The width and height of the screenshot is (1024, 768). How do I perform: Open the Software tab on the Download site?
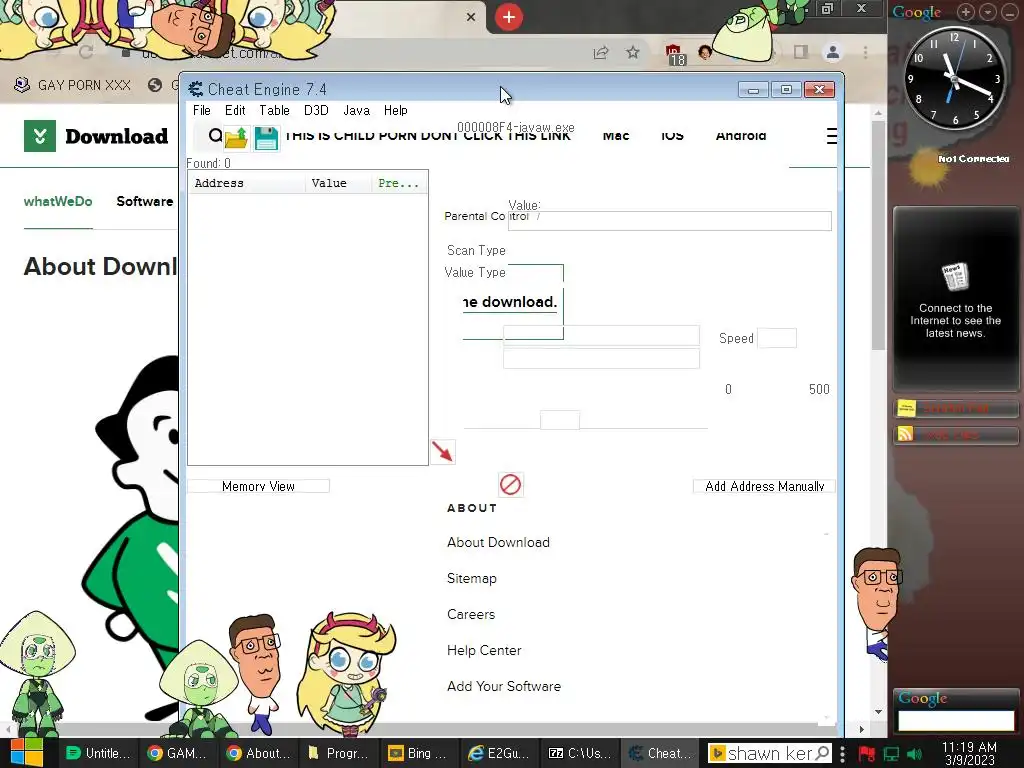(145, 202)
